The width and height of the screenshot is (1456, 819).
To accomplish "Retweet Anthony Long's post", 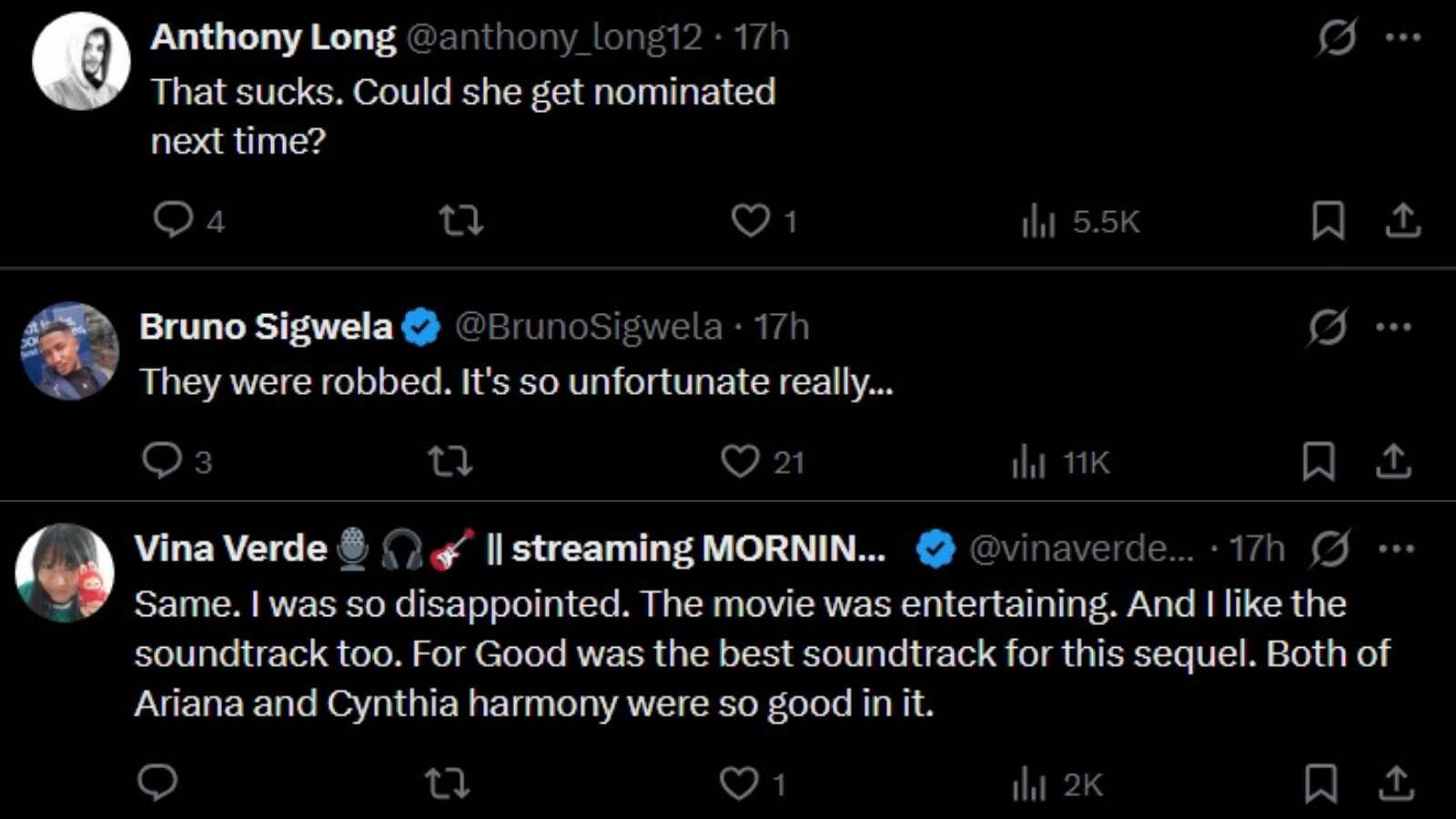I will tap(460, 220).
